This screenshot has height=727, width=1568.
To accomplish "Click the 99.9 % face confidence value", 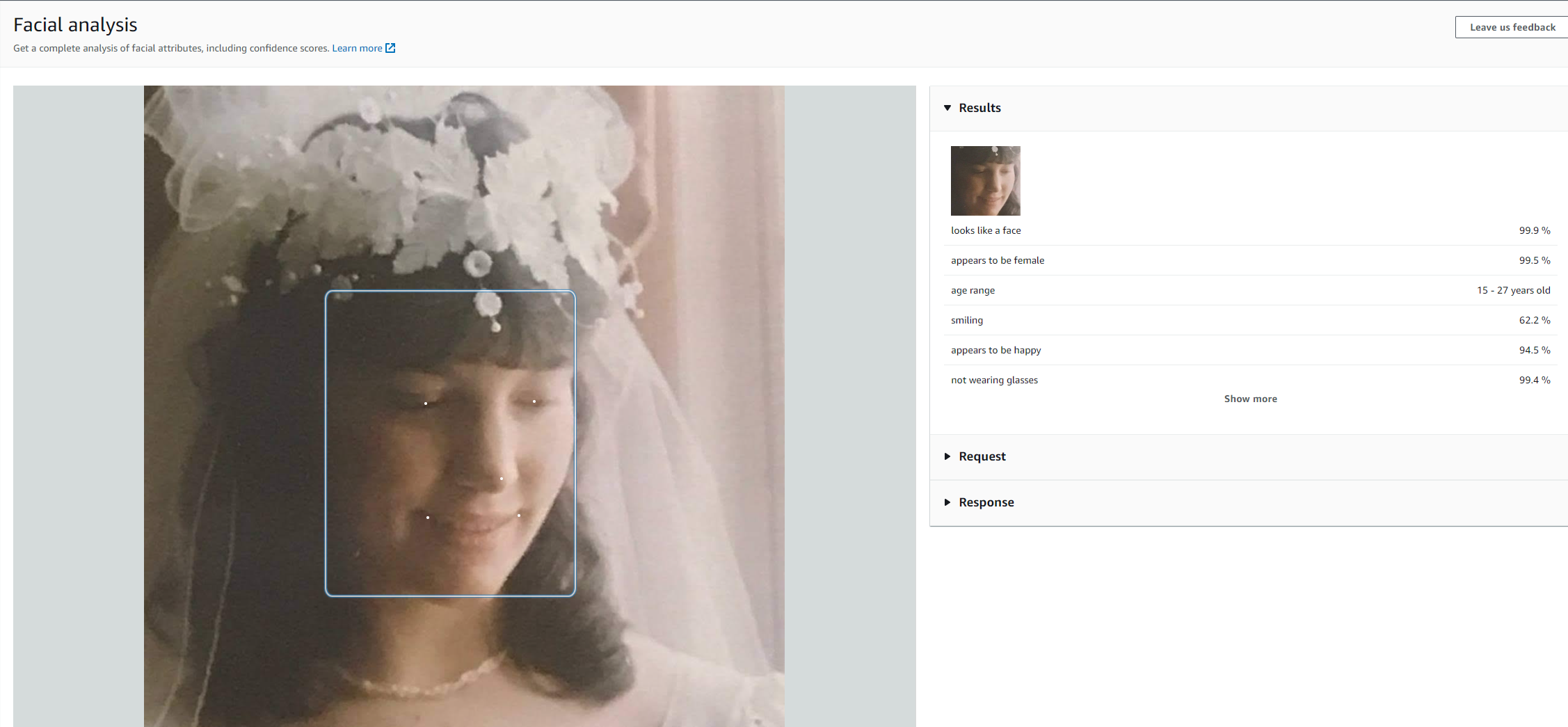I will pyautogui.click(x=1534, y=230).
